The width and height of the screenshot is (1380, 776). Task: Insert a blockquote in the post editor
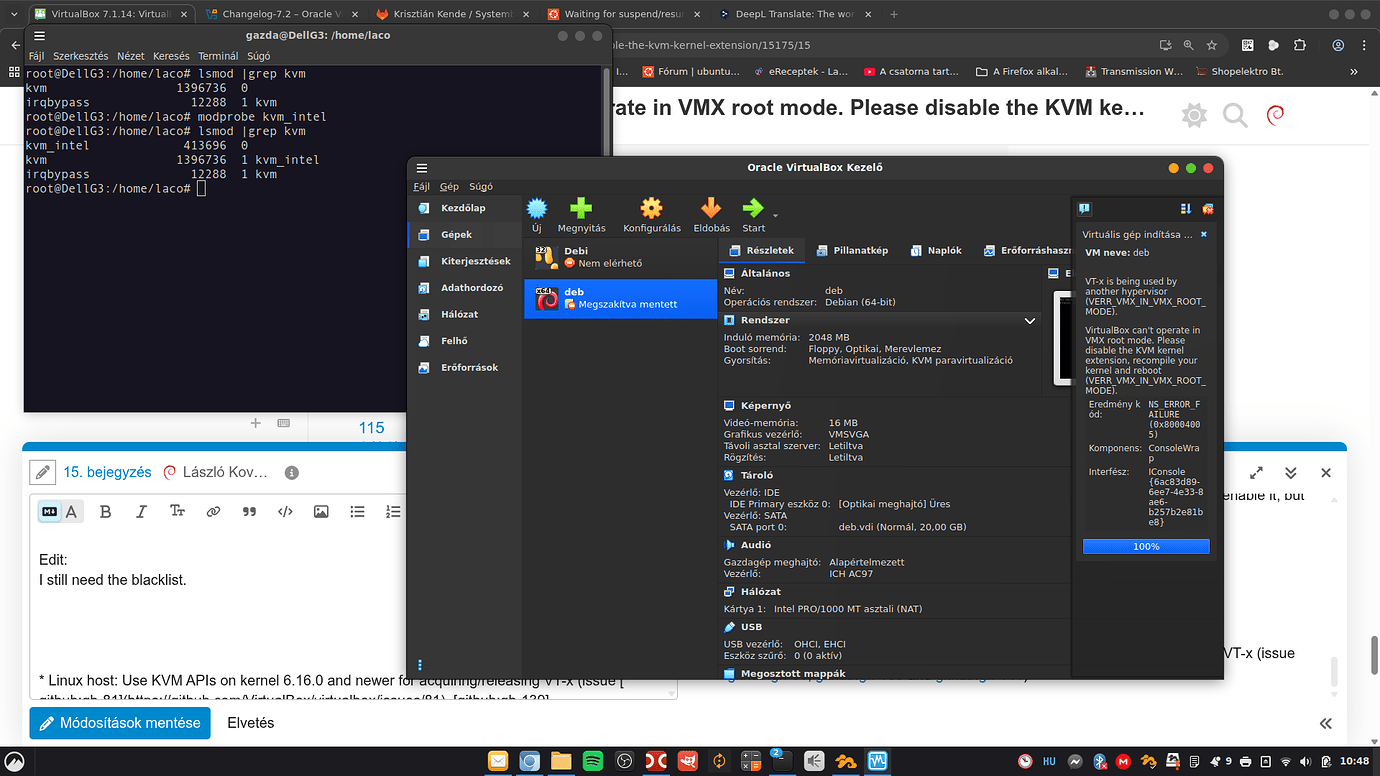pyautogui.click(x=249, y=511)
